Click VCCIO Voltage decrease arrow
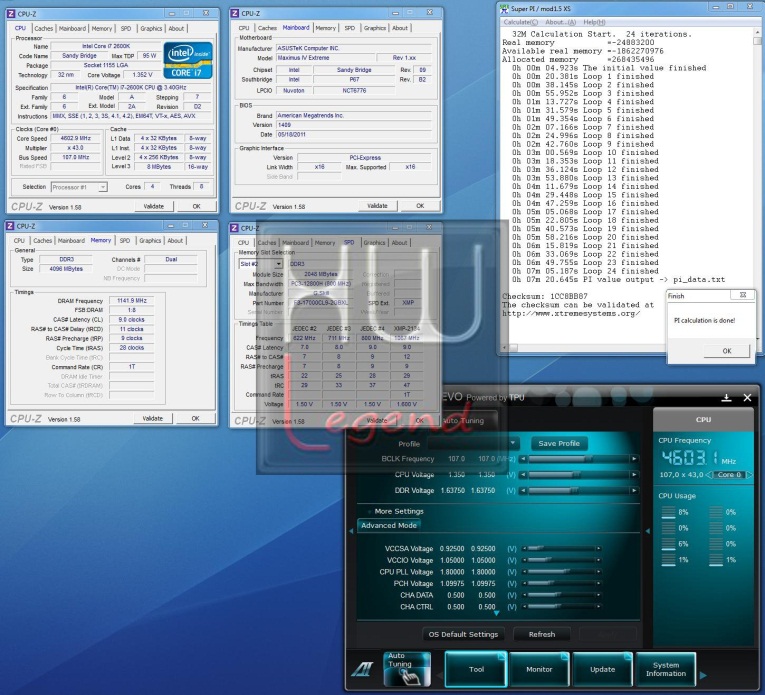 (x=524, y=560)
